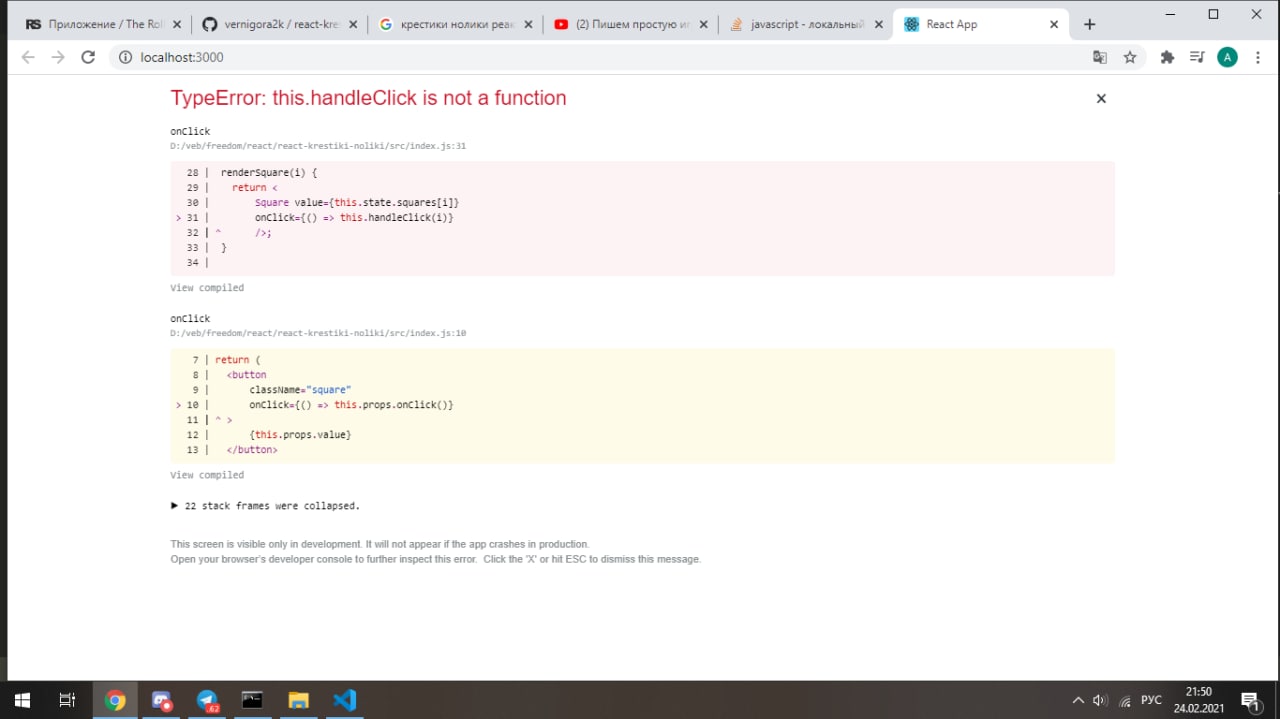1280x719 pixels.
Task: Open the Chrome extensions puzzle icon
Action: [1167, 57]
